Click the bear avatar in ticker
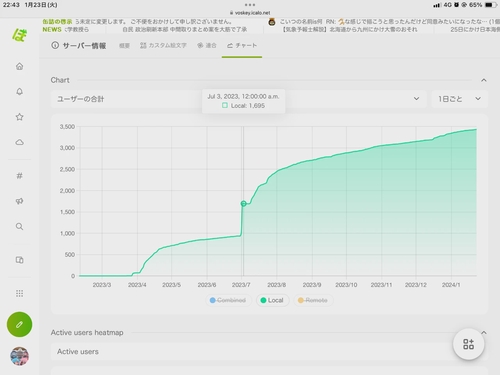This screenshot has height=375, width=500. pos(272,22)
